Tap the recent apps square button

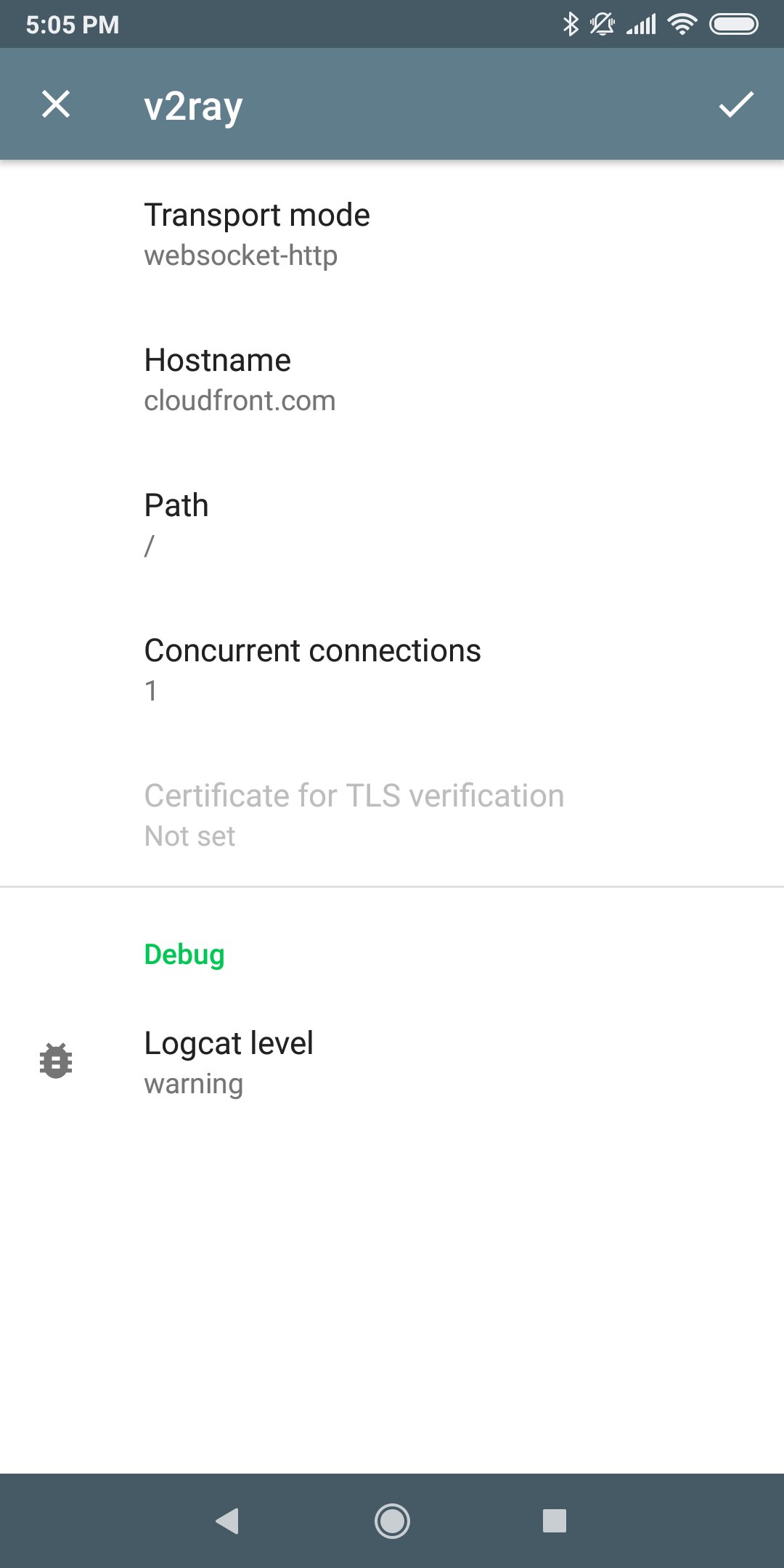[555, 1522]
